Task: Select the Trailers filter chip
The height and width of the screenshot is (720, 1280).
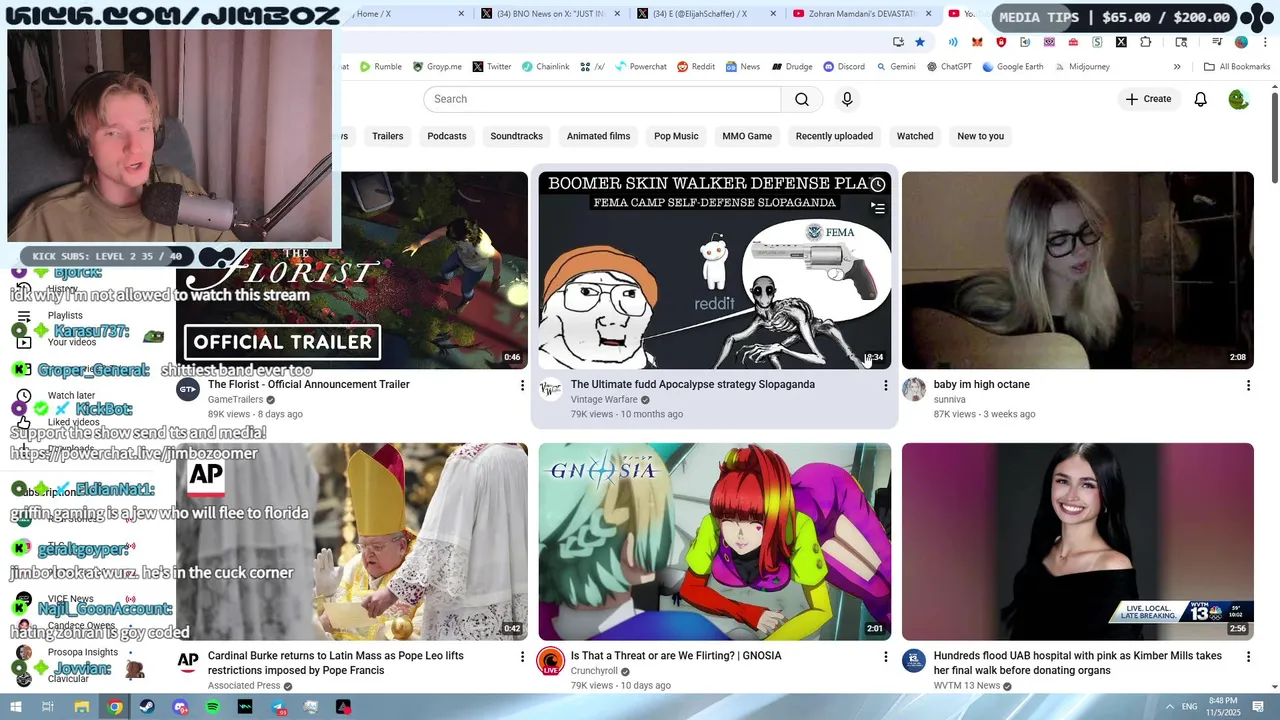Action: [388, 136]
